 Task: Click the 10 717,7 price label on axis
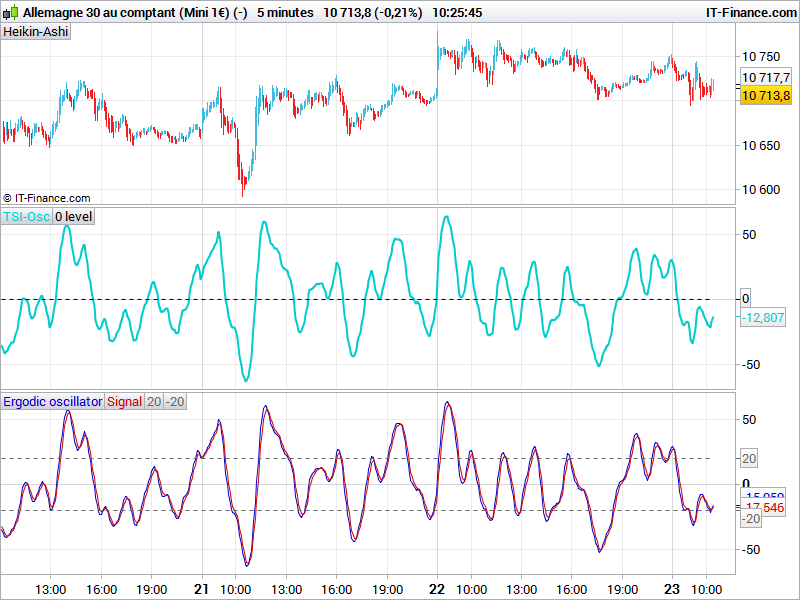click(766, 78)
